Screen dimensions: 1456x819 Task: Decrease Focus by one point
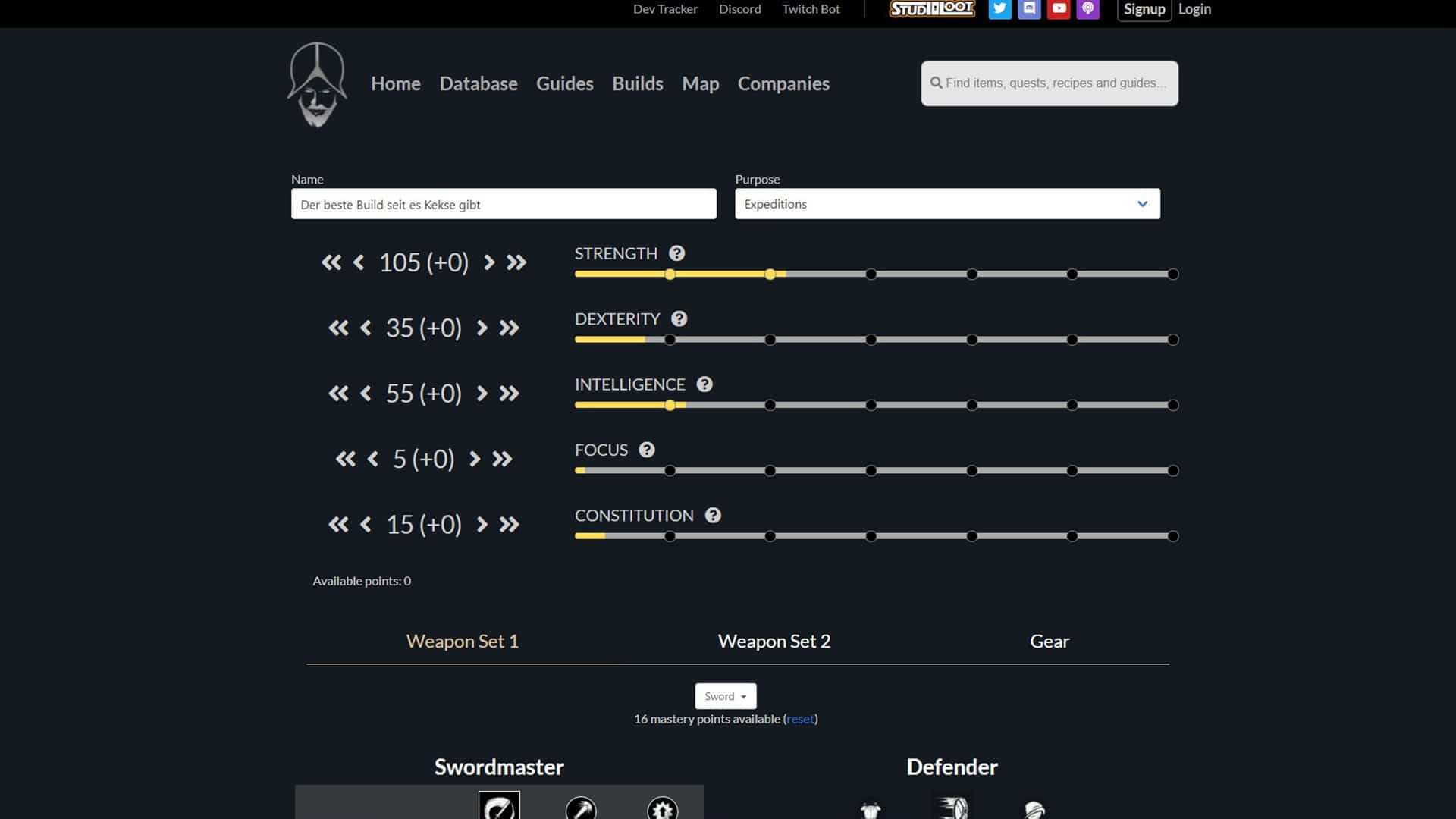pyautogui.click(x=372, y=459)
